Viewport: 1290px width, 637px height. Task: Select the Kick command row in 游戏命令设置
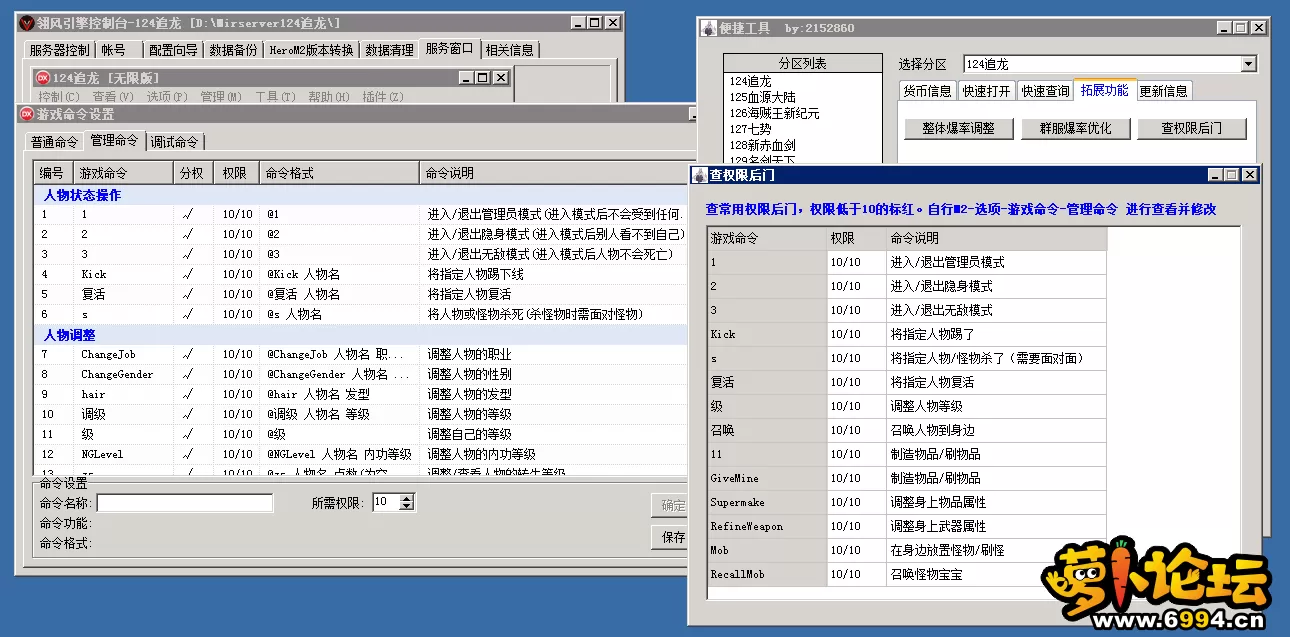pos(362,274)
